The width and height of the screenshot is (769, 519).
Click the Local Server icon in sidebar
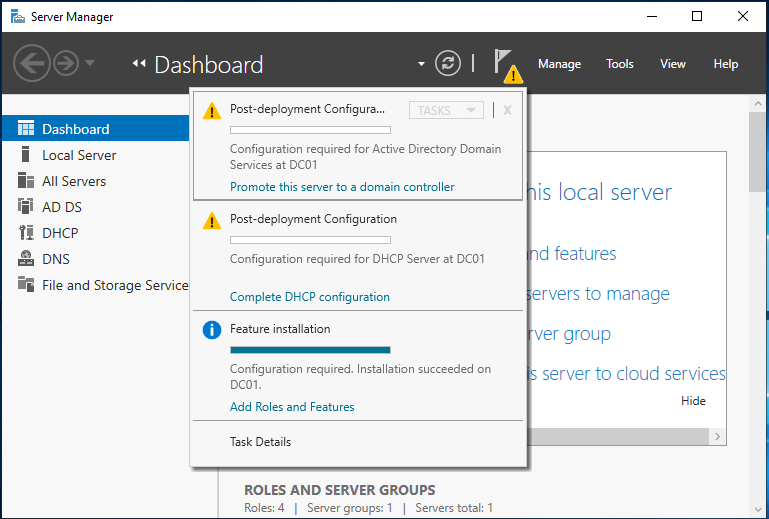click(26, 154)
